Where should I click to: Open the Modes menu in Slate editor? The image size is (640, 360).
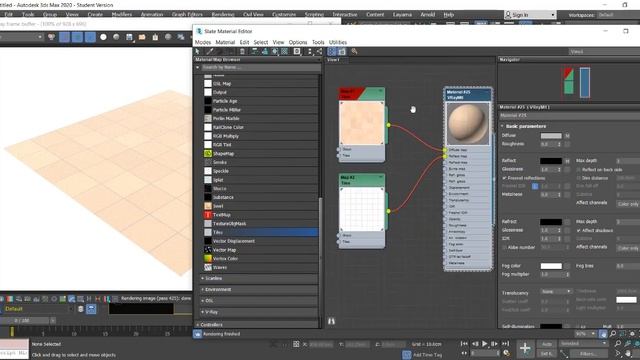[x=203, y=42]
